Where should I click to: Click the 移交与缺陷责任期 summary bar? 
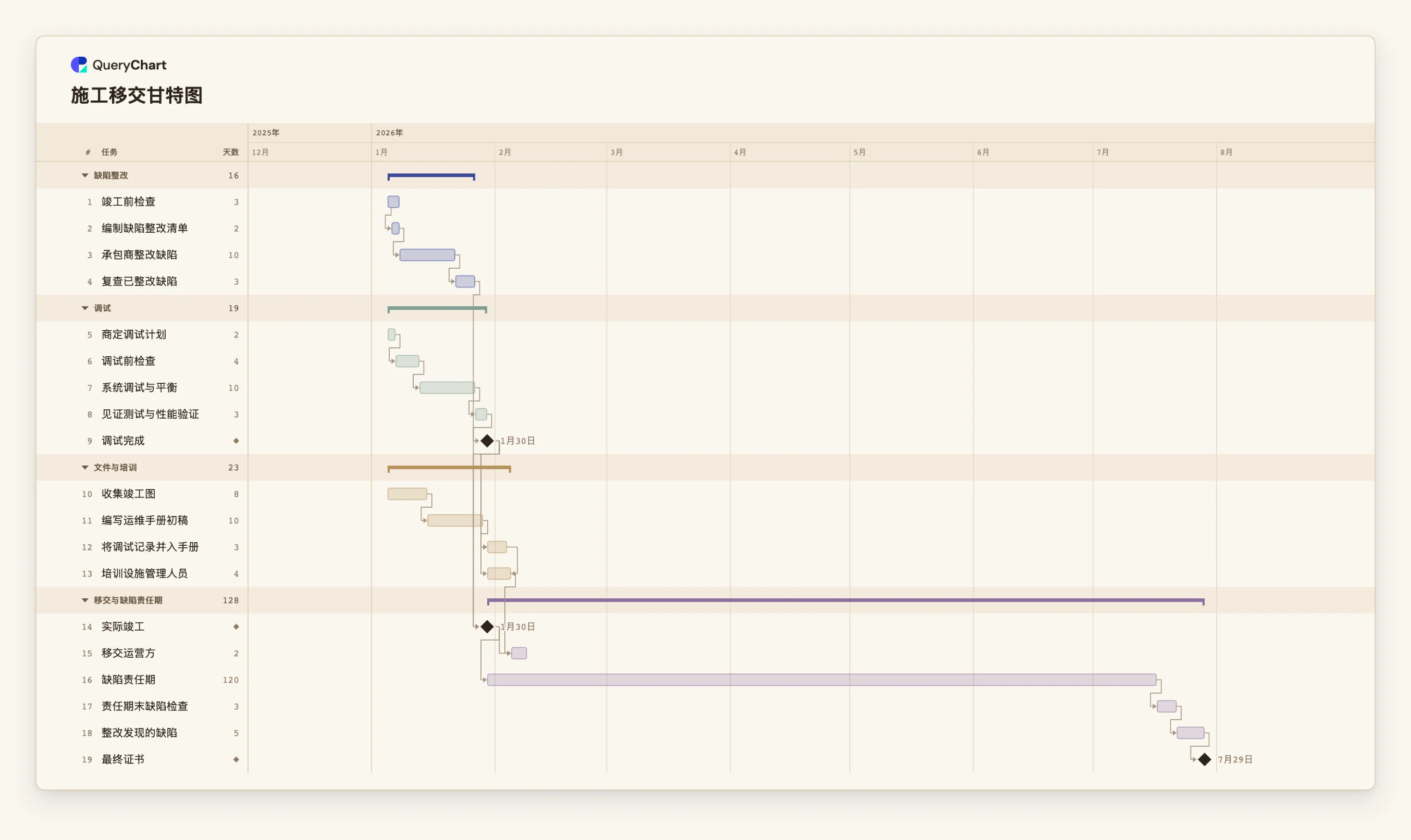coord(846,600)
